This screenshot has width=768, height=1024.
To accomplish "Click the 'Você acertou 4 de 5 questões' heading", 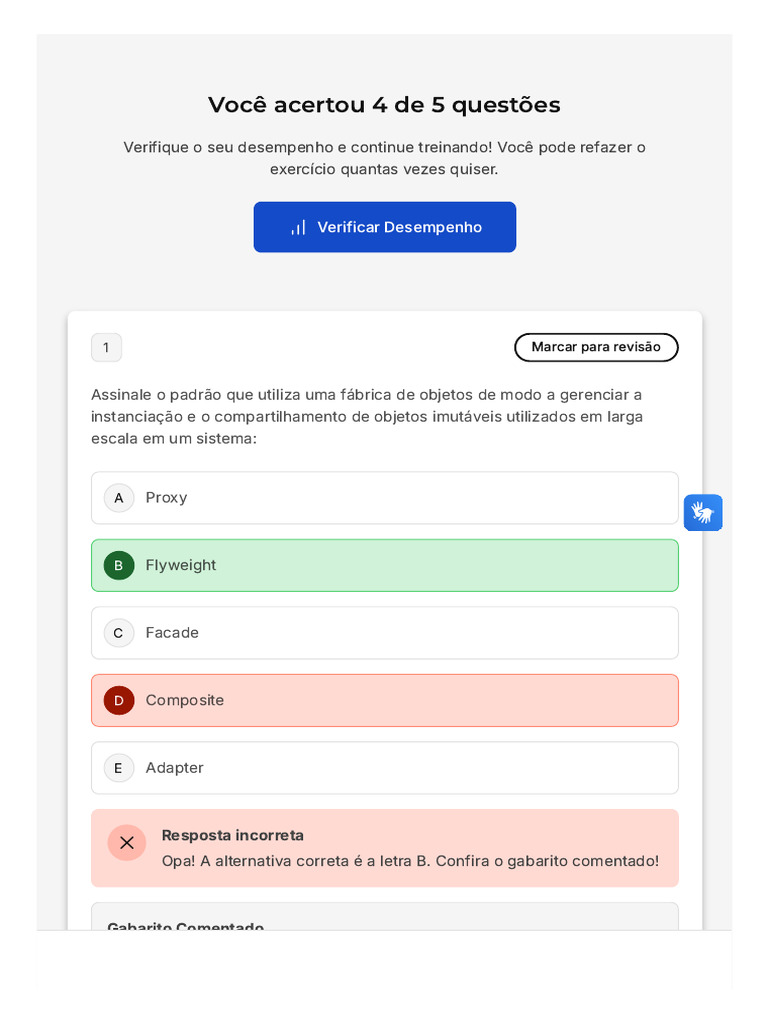I will click(x=384, y=105).
